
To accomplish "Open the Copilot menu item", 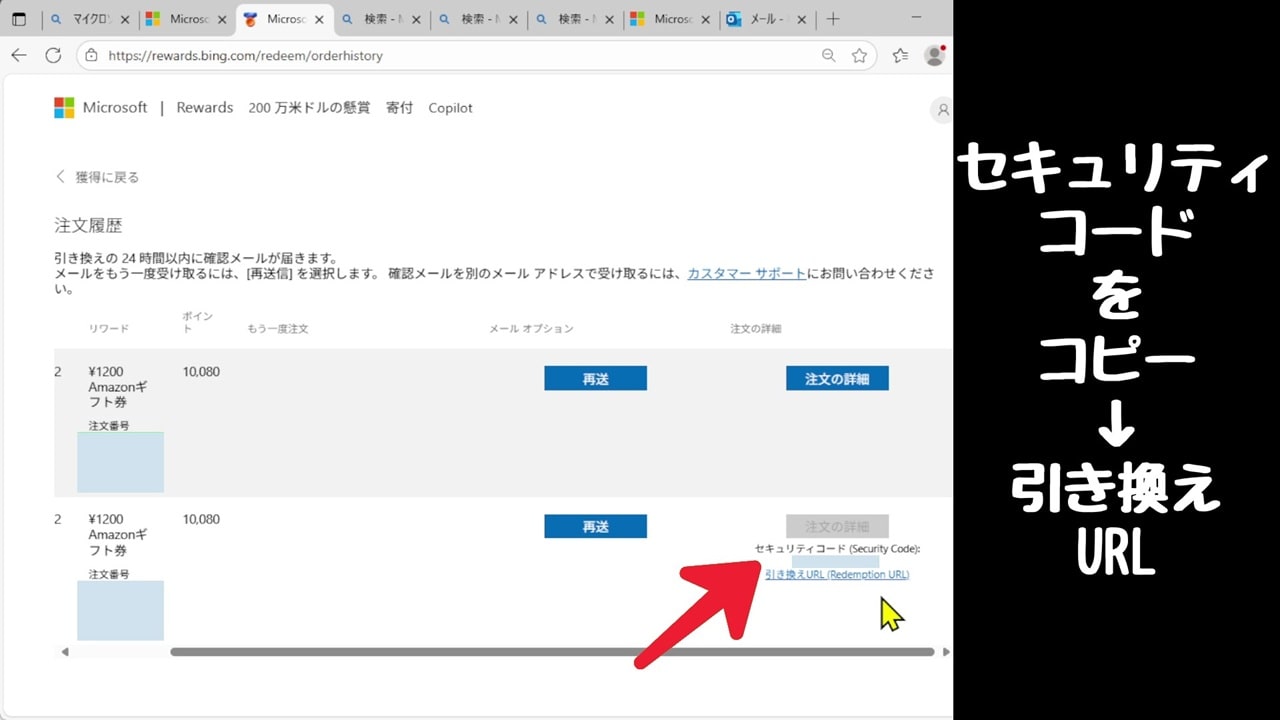I will [450, 108].
